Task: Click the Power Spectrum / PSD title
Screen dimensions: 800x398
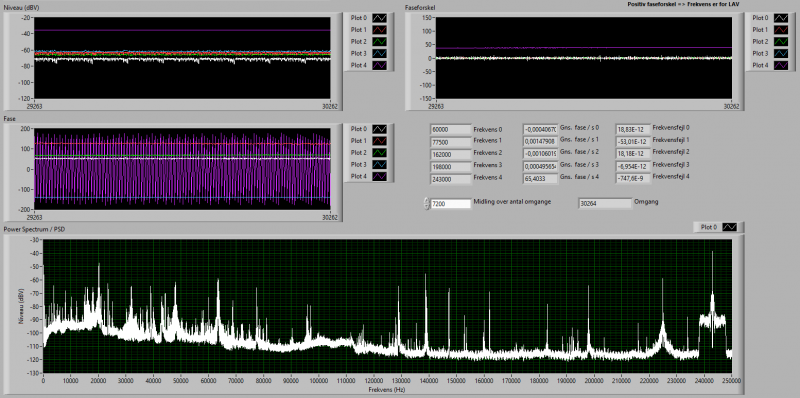Action: click(x=34, y=229)
